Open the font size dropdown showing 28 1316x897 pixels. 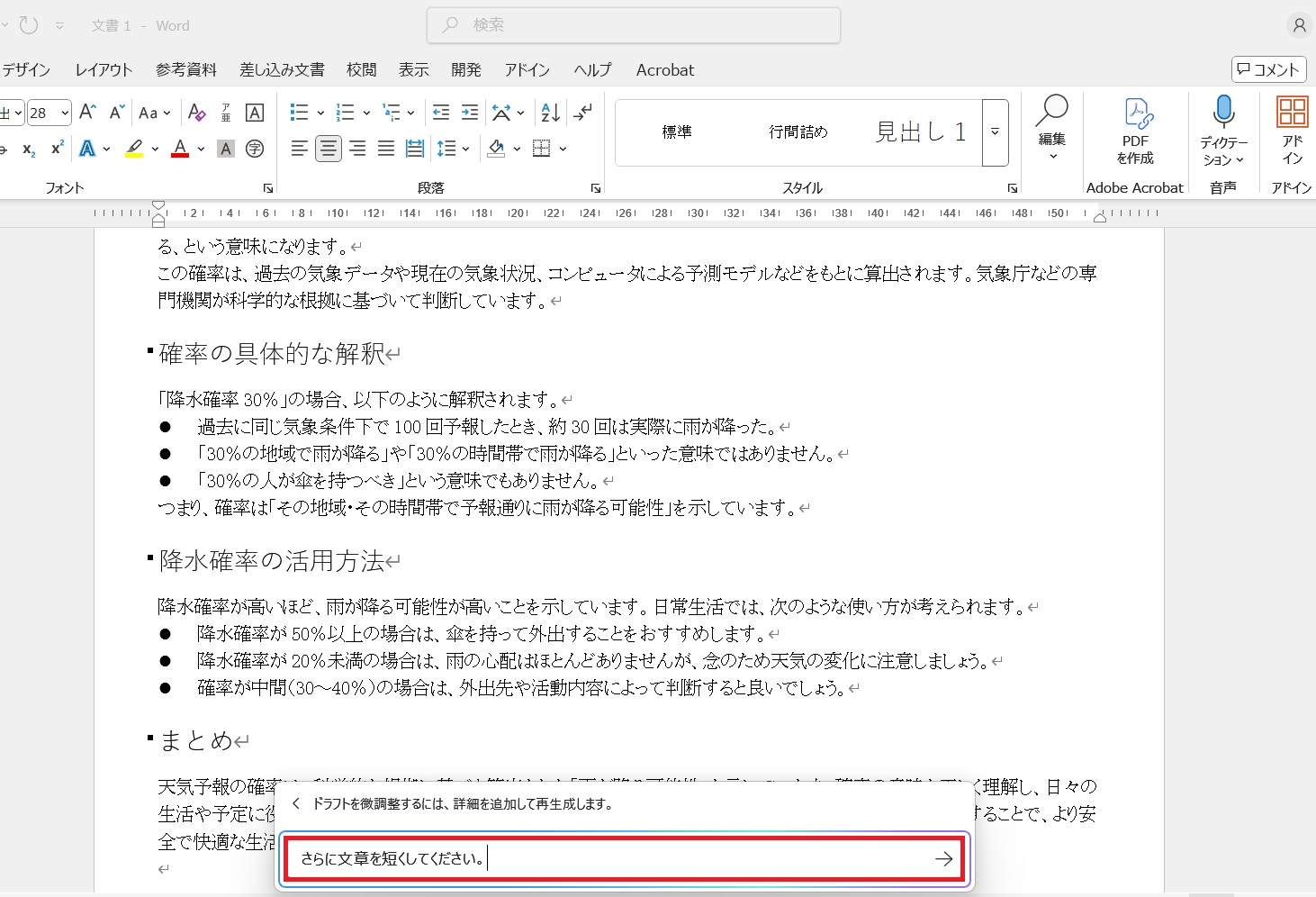pos(65,113)
